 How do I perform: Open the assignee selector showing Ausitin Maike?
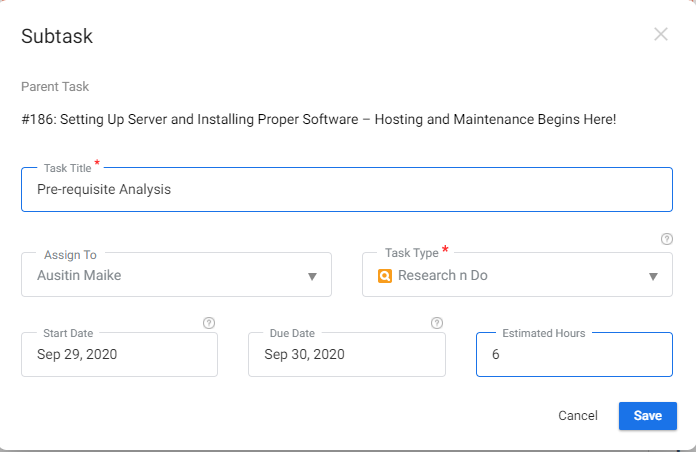pyautogui.click(x=160, y=276)
